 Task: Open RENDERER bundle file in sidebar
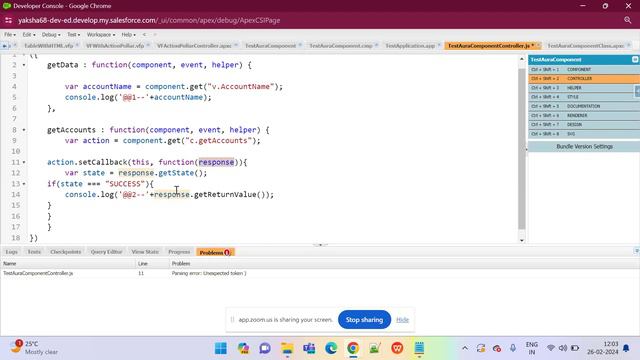(x=584, y=116)
